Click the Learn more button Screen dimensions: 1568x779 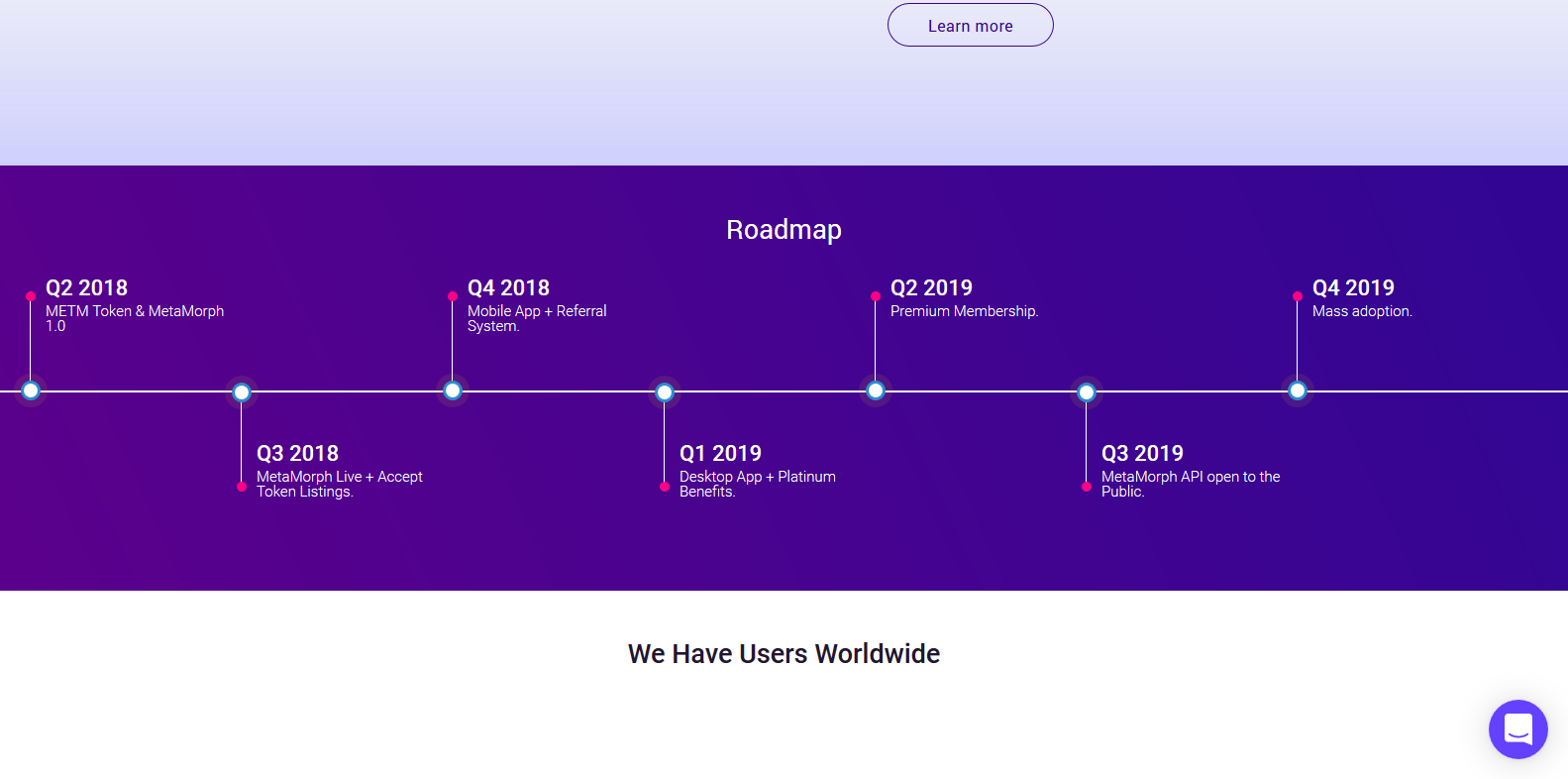(970, 25)
